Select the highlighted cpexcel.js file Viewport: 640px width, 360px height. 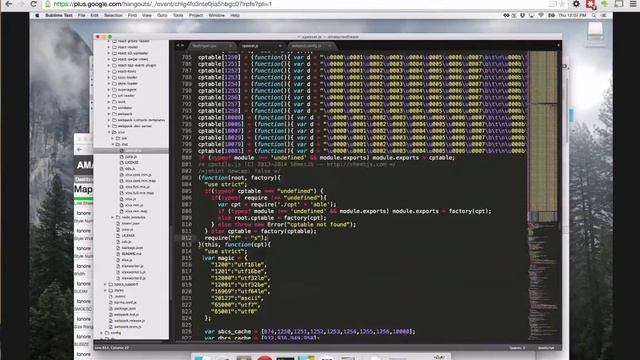131,151
